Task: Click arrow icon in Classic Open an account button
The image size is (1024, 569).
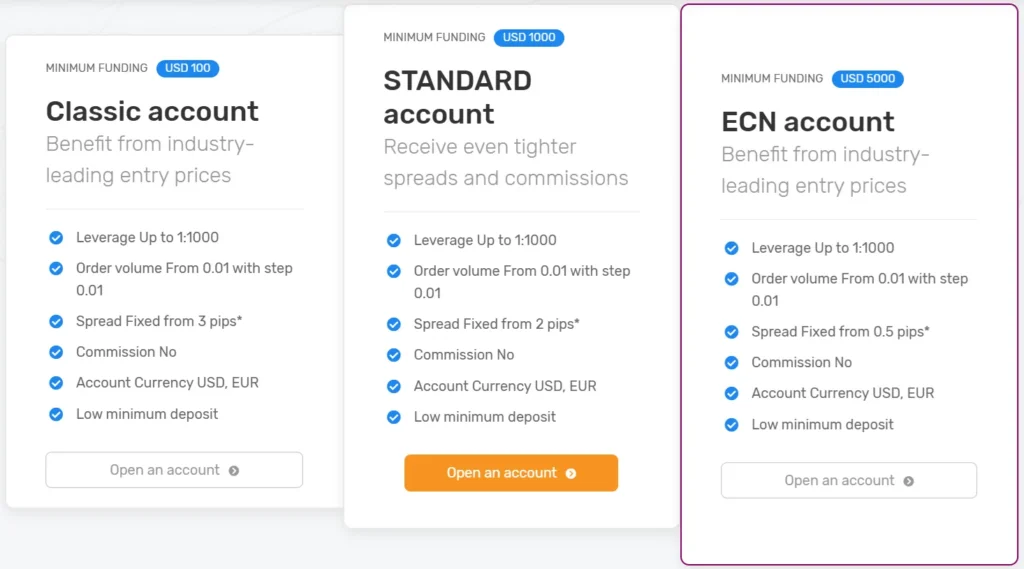Action: pyautogui.click(x=234, y=471)
